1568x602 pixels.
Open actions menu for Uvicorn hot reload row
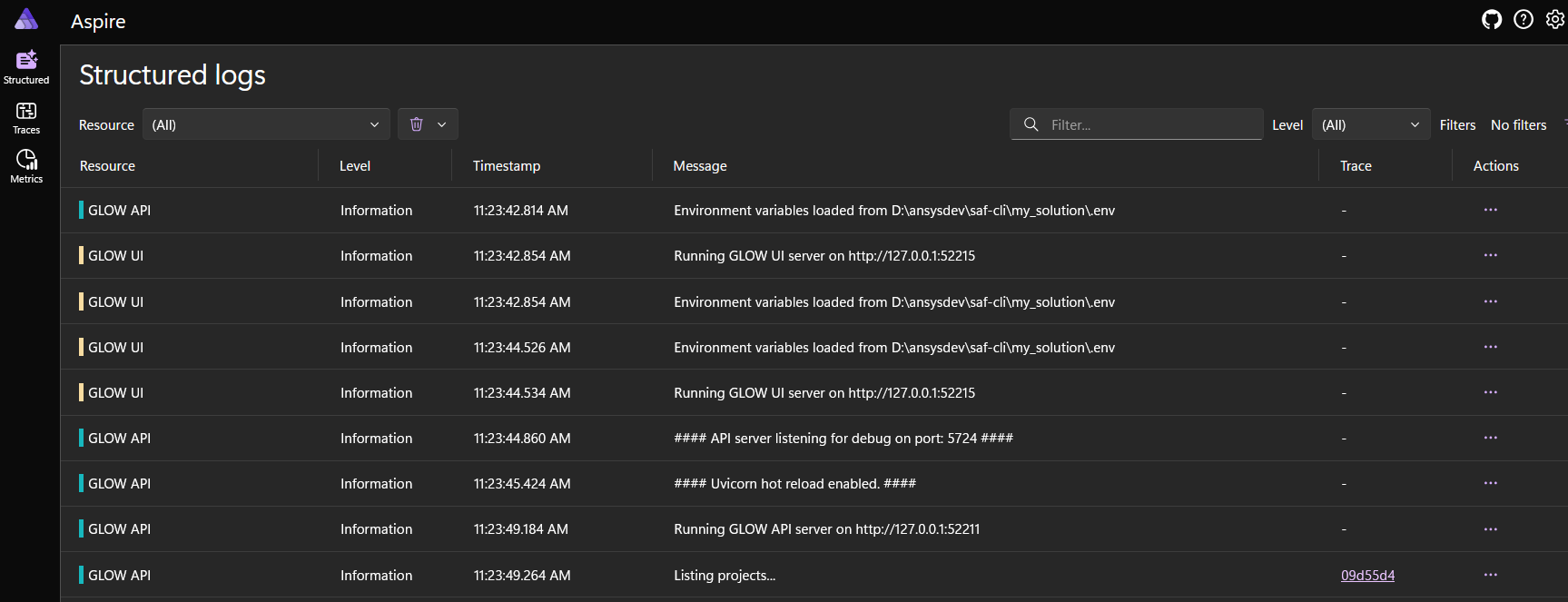point(1491,483)
